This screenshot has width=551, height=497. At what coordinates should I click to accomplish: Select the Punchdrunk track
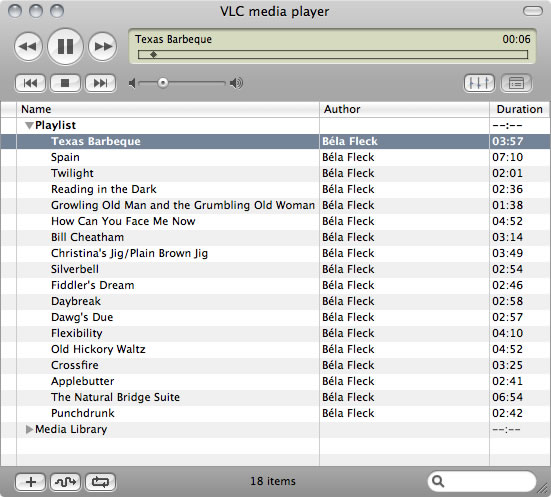(83, 413)
